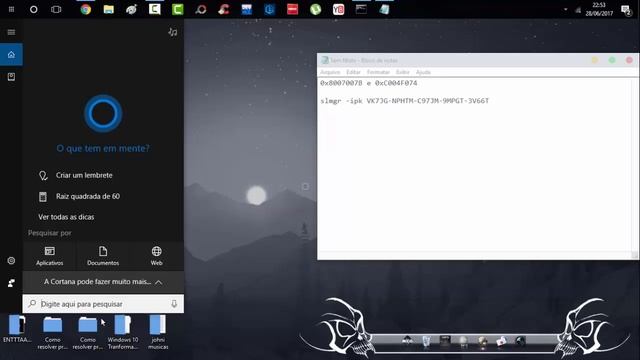Open File Explorer from the taskbar
640x360 pixels.
(x=109, y=9)
